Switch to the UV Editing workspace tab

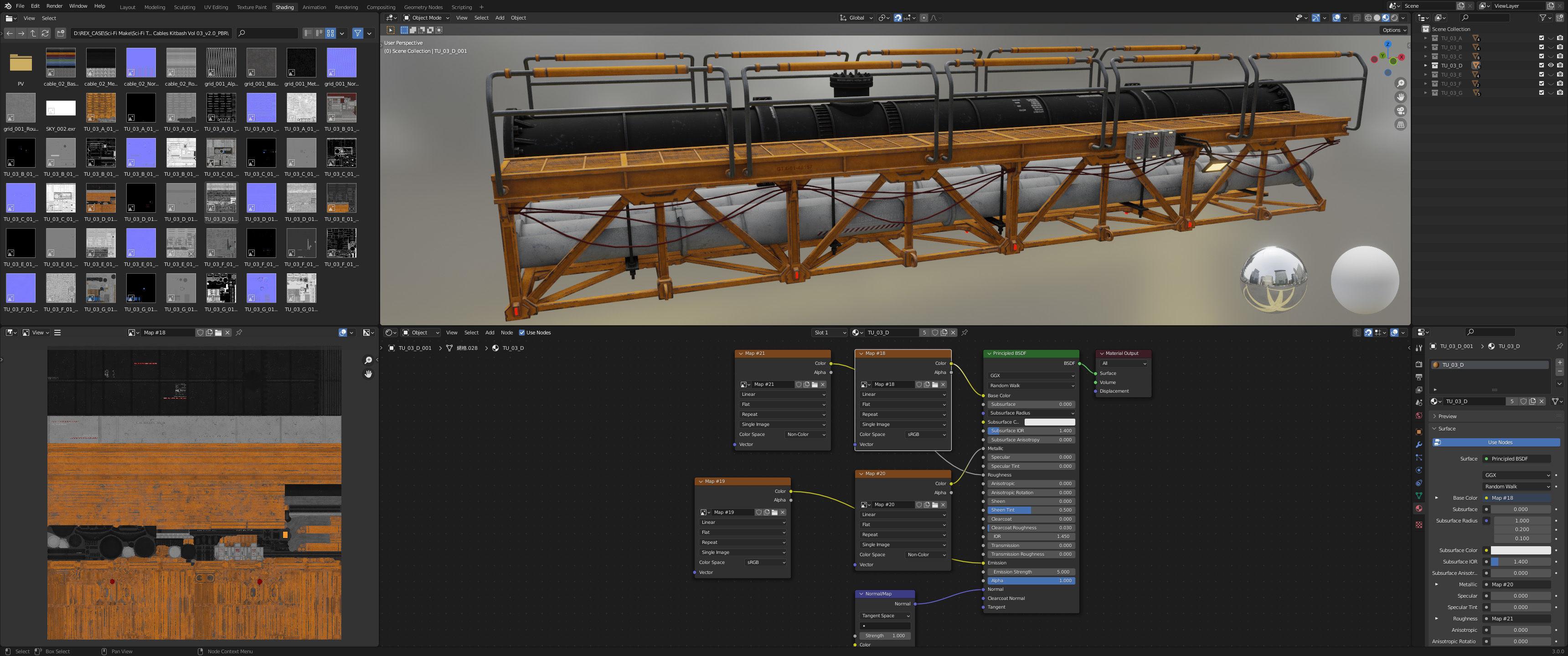[216, 7]
